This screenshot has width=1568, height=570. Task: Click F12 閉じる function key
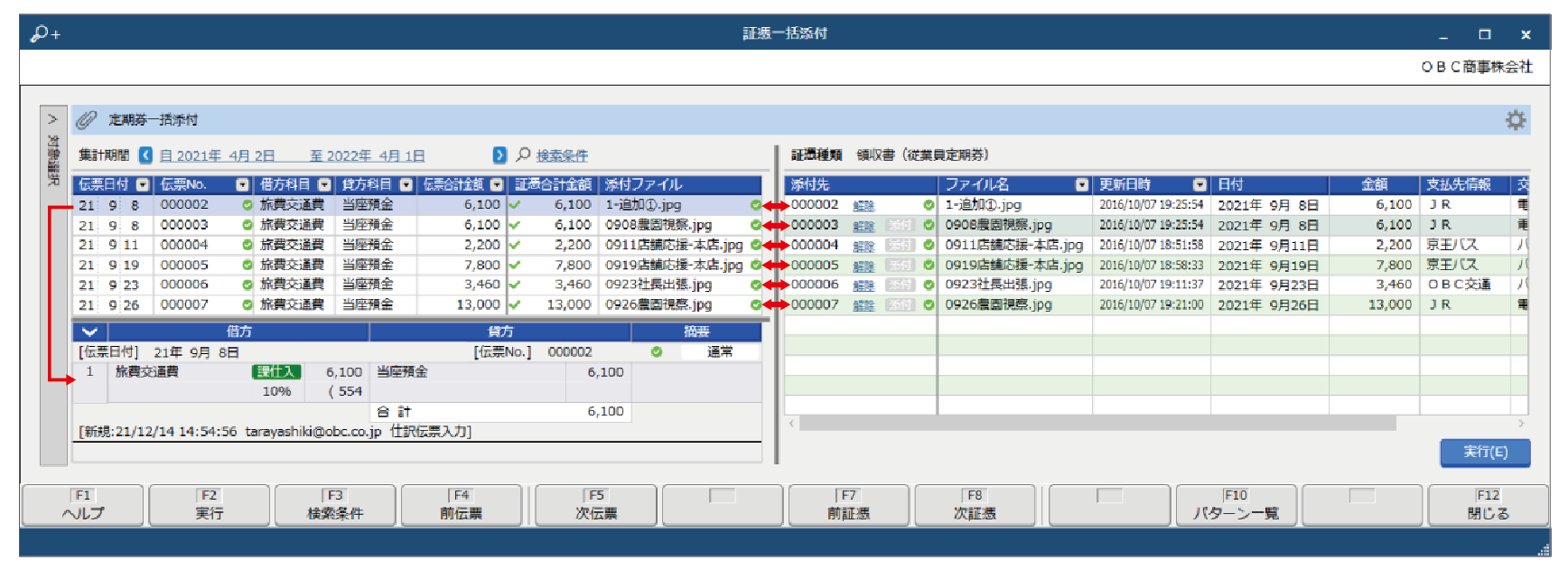(1488, 505)
